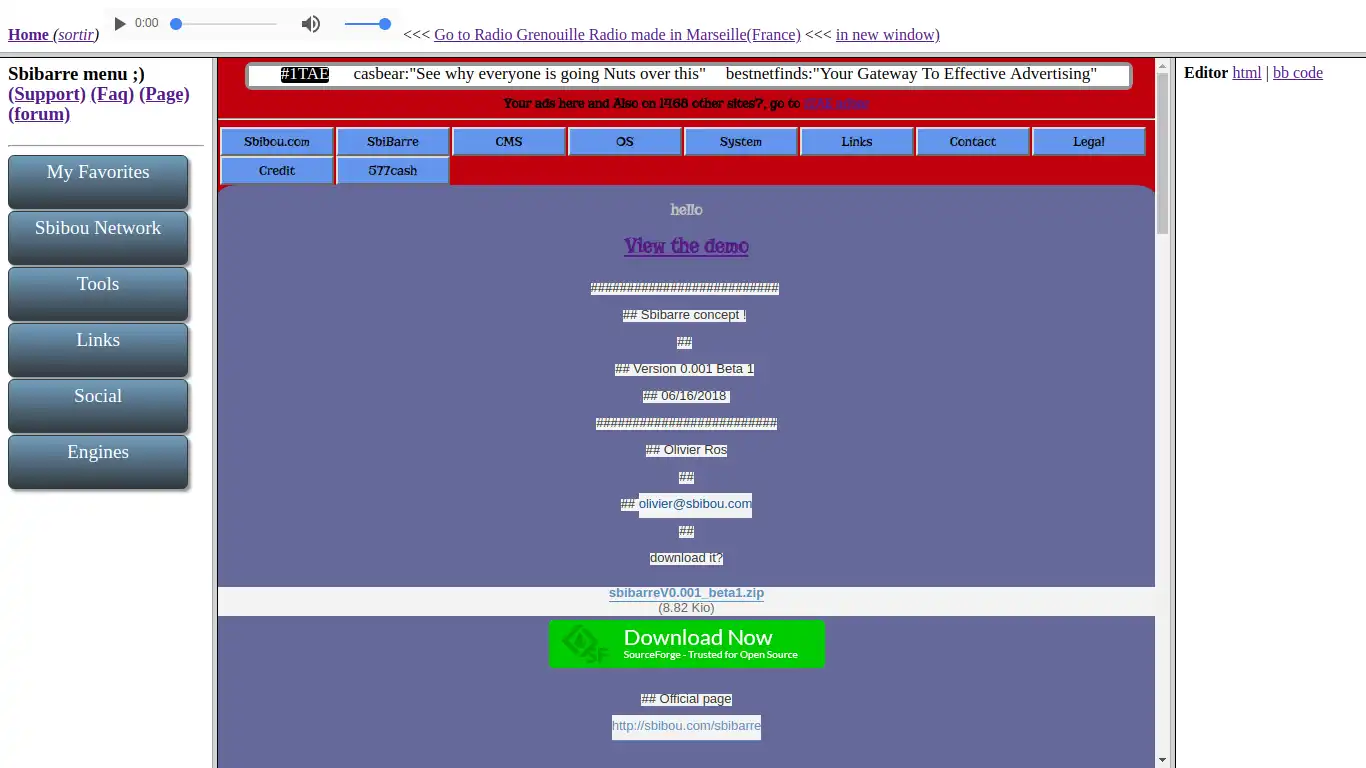
Task: Open the forum link
Action: [39, 114]
